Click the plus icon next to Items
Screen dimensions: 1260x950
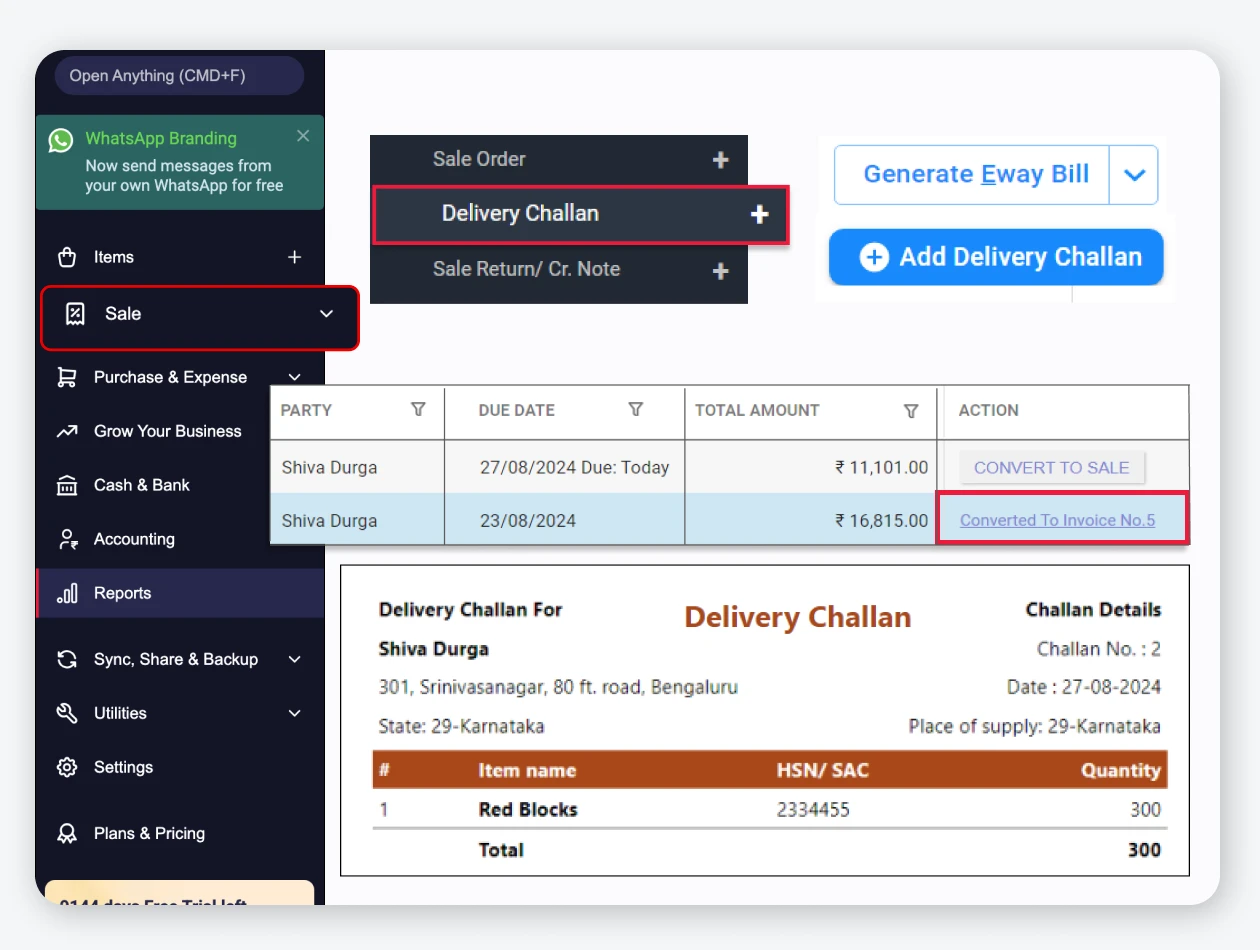pyautogui.click(x=294, y=257)
